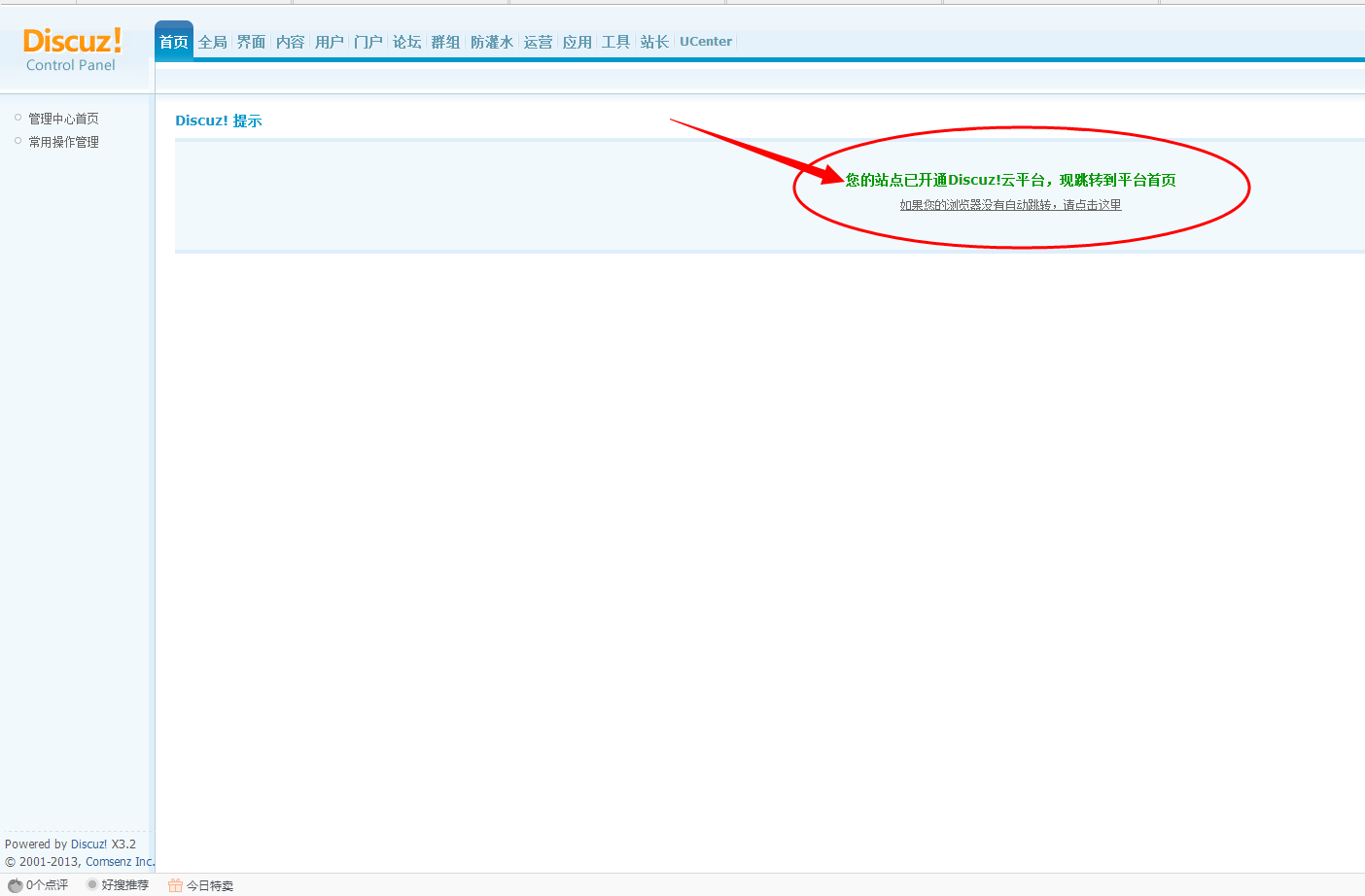1365x896 pixels.
Task: Open the 站长 menu
Action: pyautogui.click(x=655, y=42)
